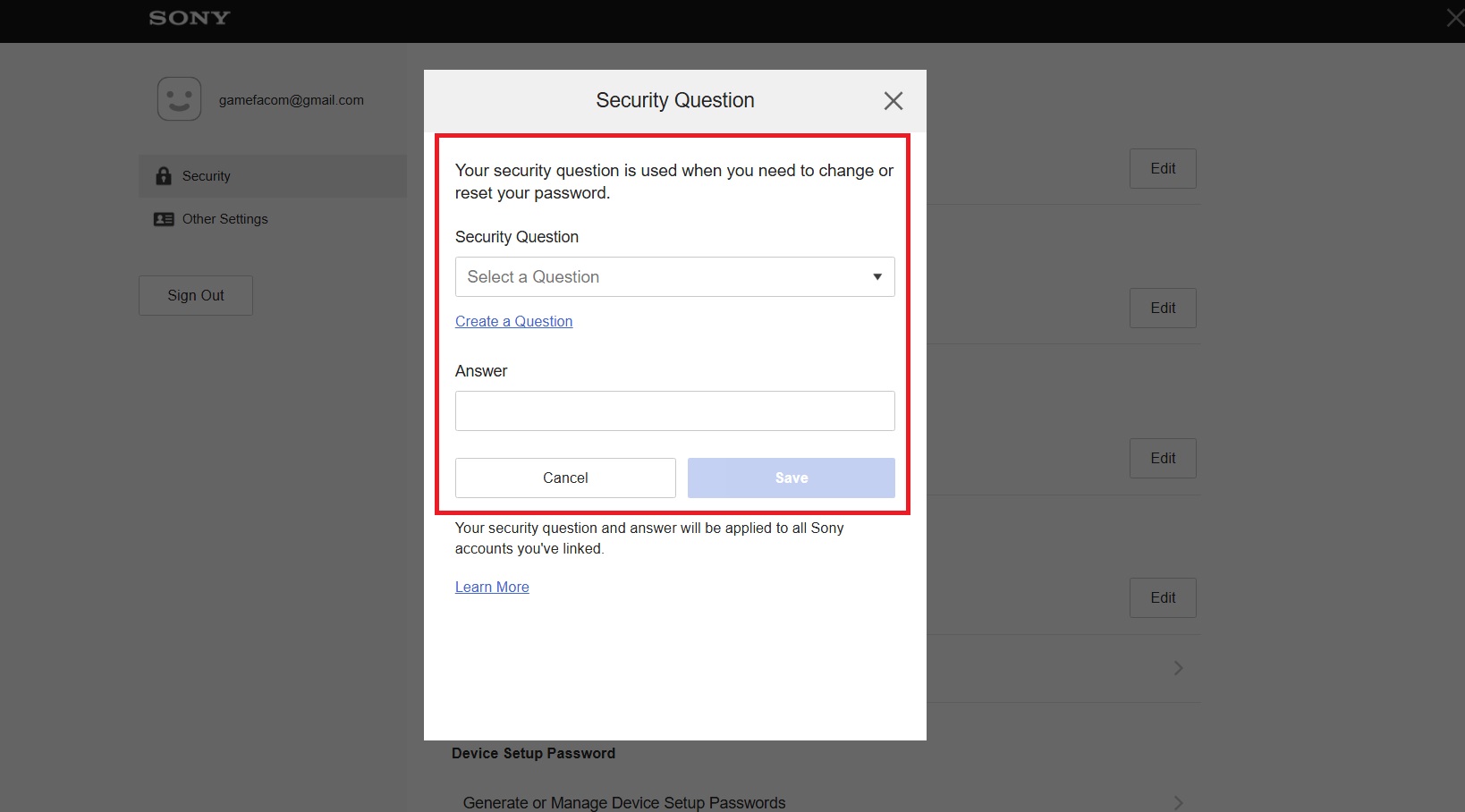Close the Security Question dialog
This screenshot has width=1465, height=812.
(x=893, y=101)
